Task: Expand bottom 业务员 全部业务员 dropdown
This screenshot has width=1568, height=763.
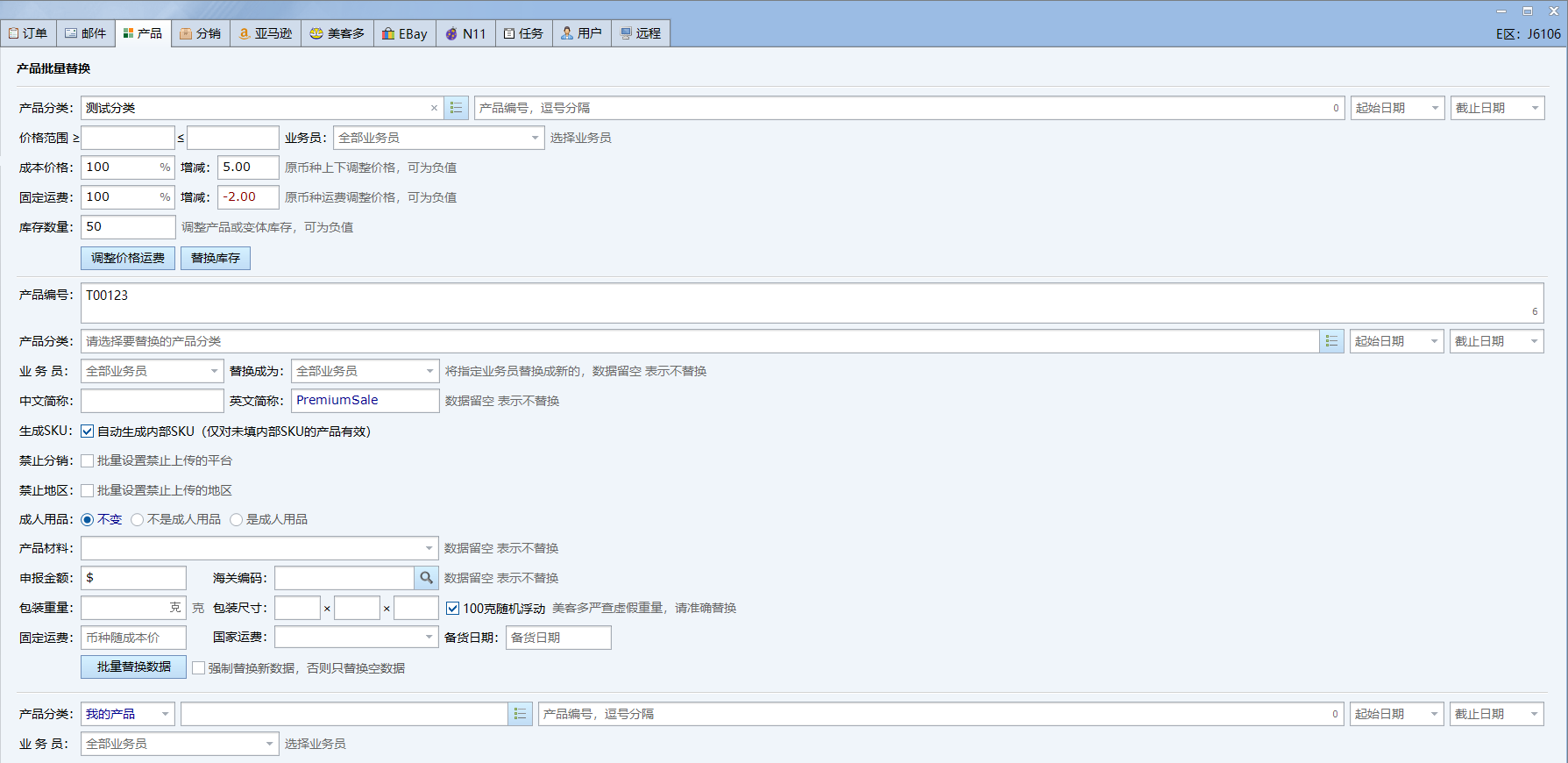Action: 180,744
